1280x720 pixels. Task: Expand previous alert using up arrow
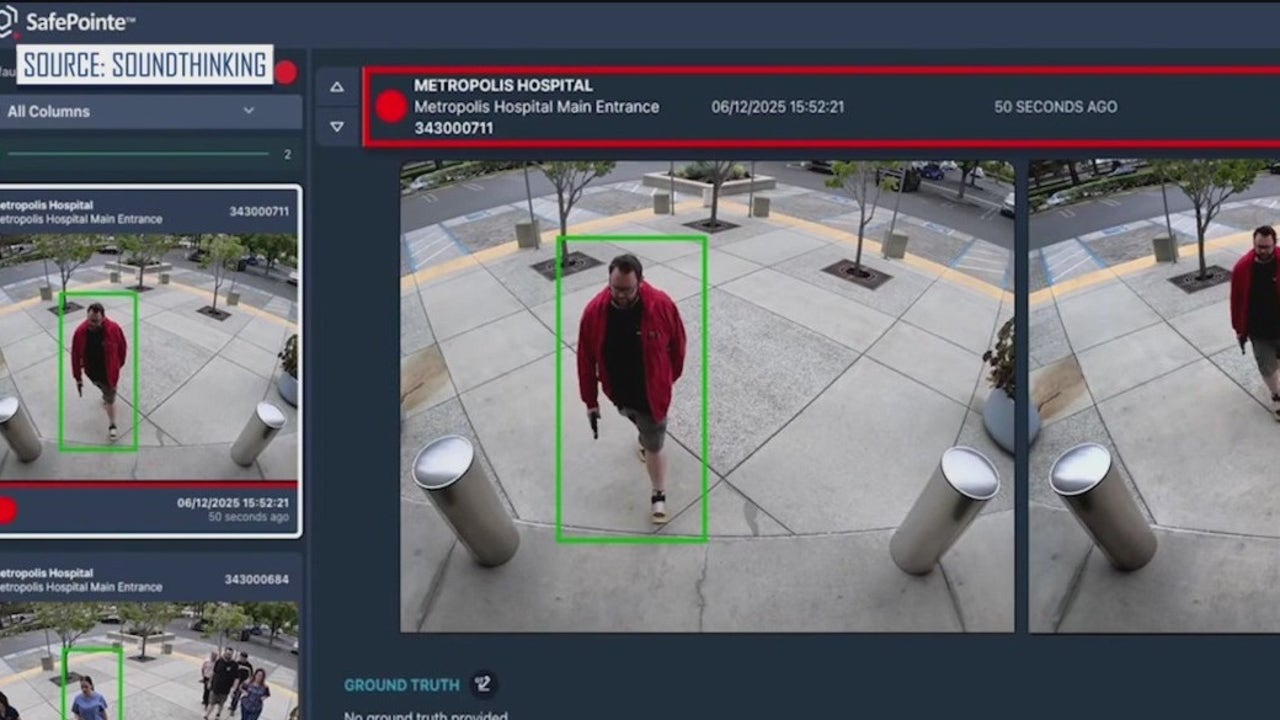pyautogui.click(x=337, y=87)
